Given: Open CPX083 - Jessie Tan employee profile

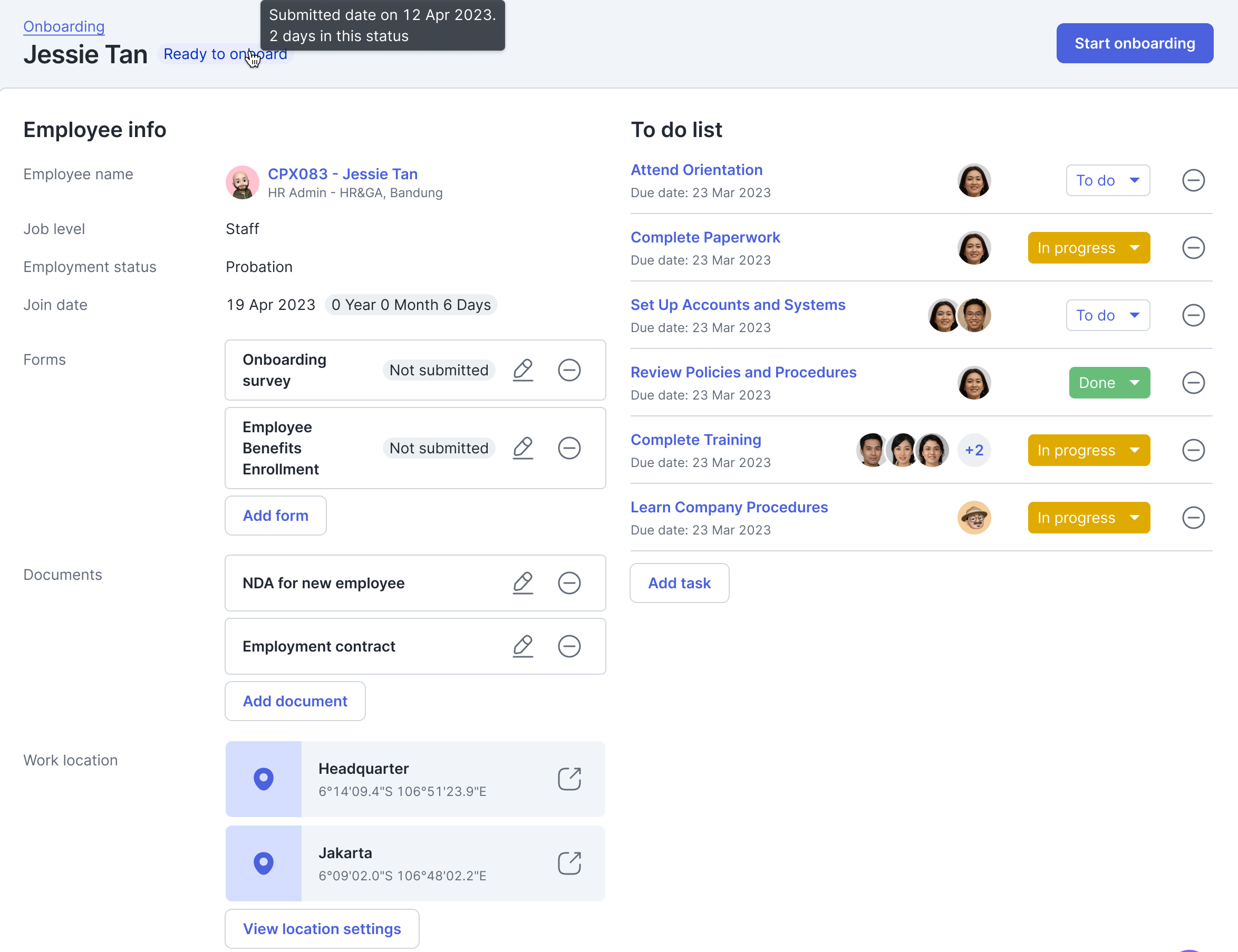Looking at the screenshot, I should [x=342, y=174].
